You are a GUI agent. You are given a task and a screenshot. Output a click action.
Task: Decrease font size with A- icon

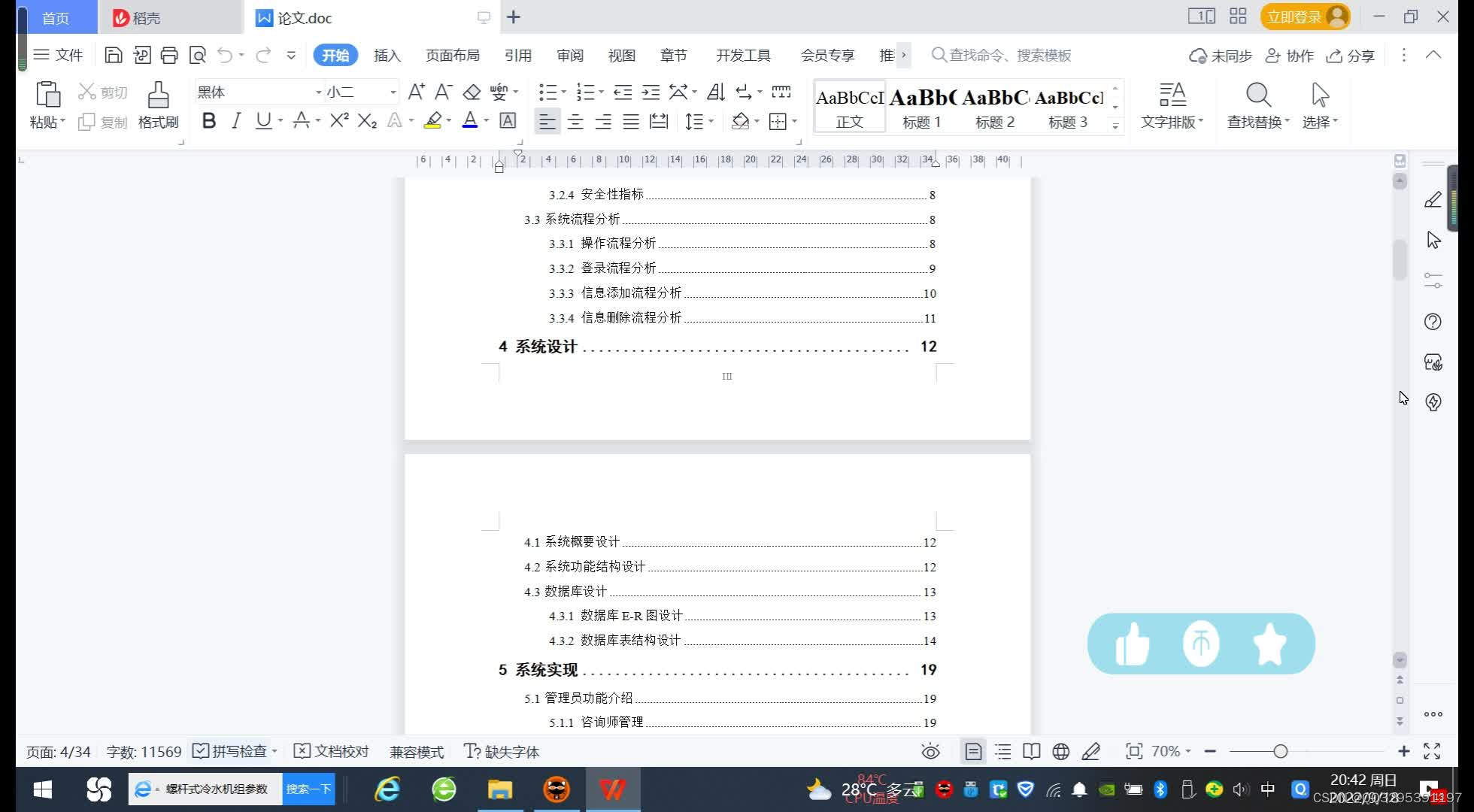pos(444,92)
